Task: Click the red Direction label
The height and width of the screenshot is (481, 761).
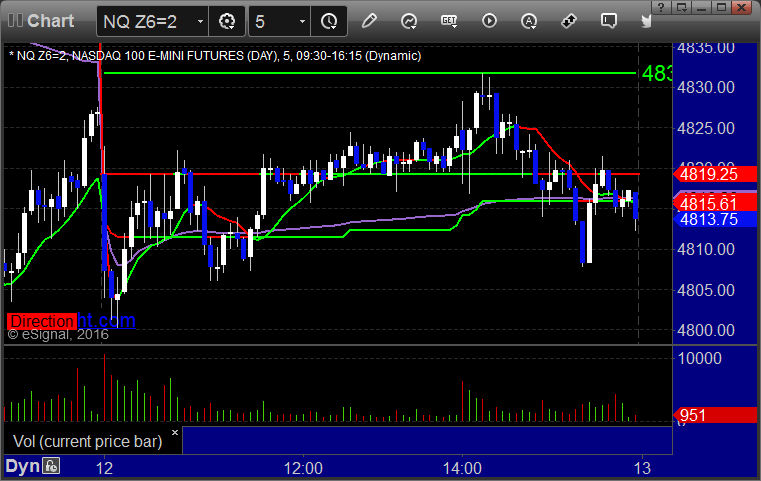Action: point(42,321)
